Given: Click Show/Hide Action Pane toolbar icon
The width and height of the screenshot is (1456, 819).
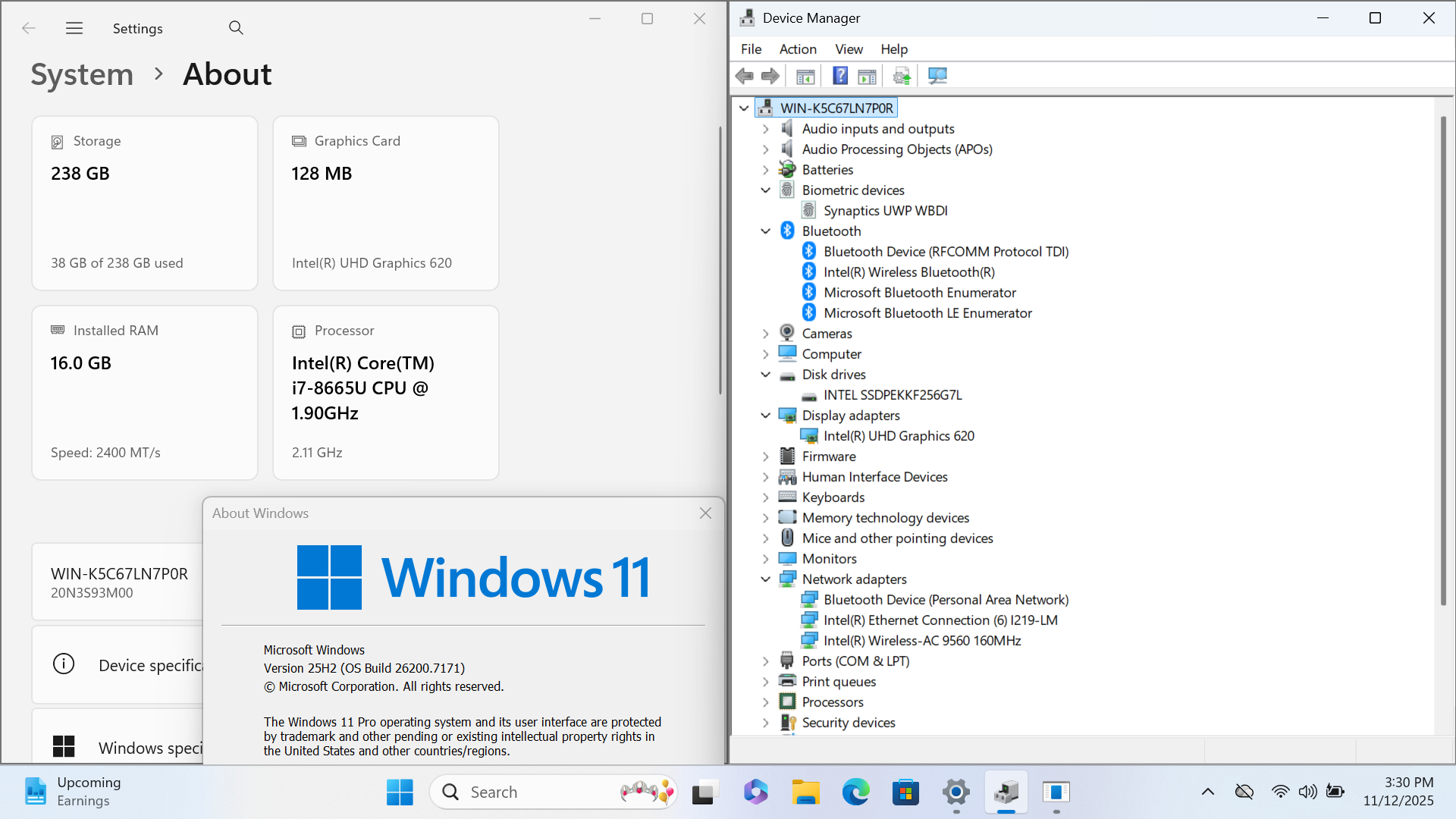Looking at the screenshot, I should point(867,76).
